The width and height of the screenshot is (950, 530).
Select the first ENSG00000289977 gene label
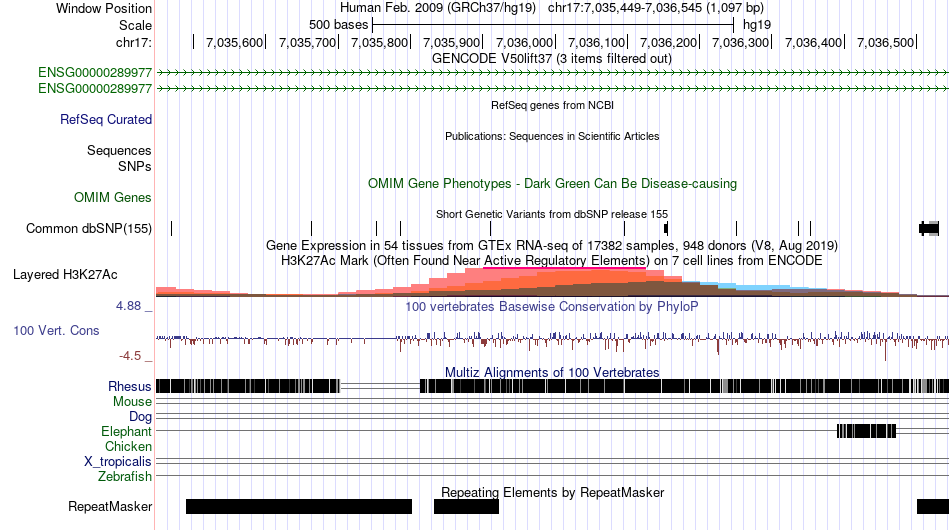pyautogui.click(x=95, y=73)
